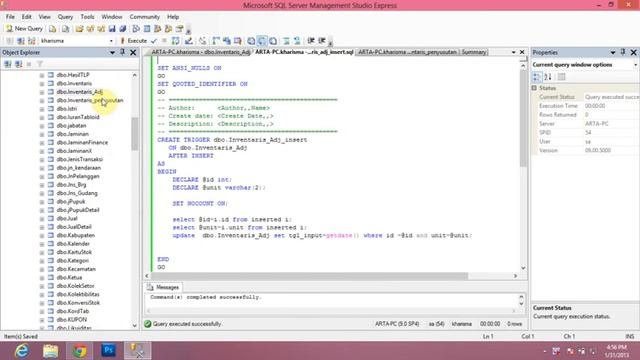The height and width of the screenshot is (360, 640).
Task: Switch to the dbo.Inventaris_Adj tab
Action: pos(200,52)
